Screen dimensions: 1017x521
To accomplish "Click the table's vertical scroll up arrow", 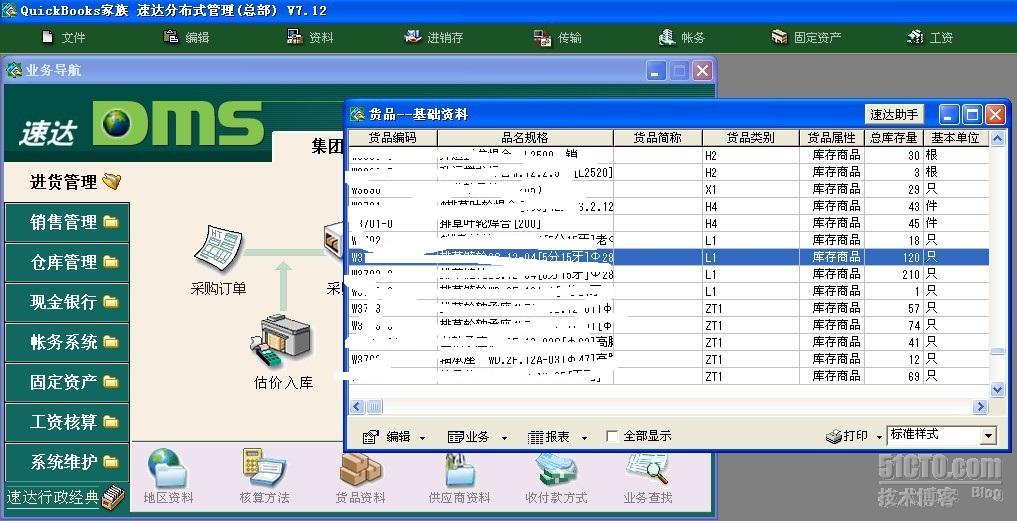I will point(998,138).
